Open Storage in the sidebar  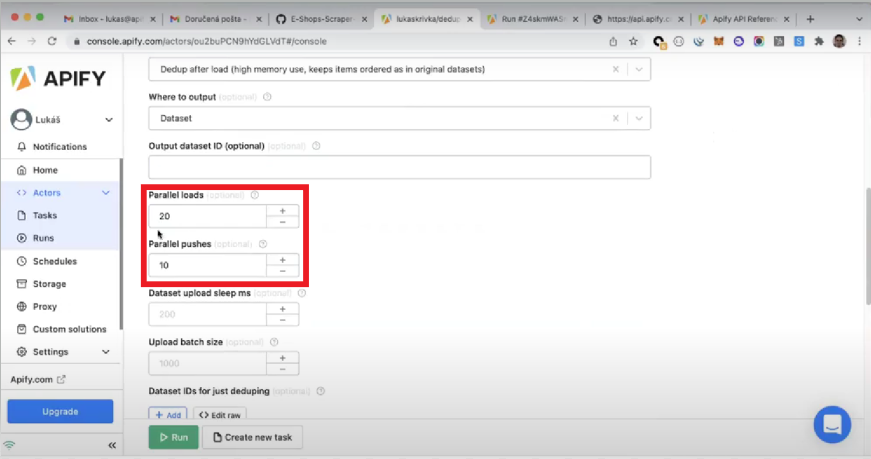pos(49,284)
